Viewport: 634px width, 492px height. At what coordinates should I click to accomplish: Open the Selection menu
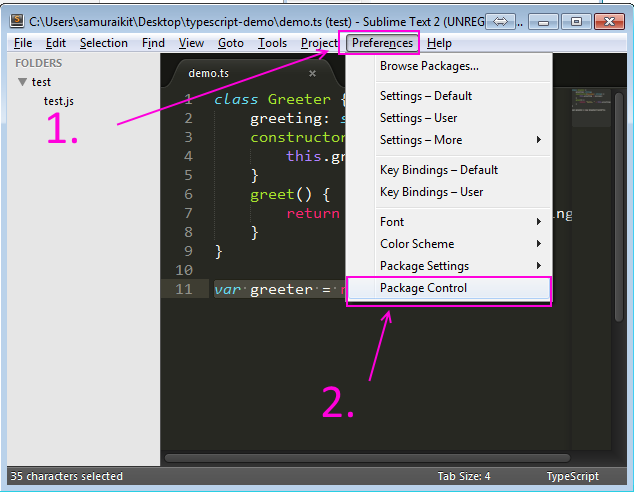104,43
